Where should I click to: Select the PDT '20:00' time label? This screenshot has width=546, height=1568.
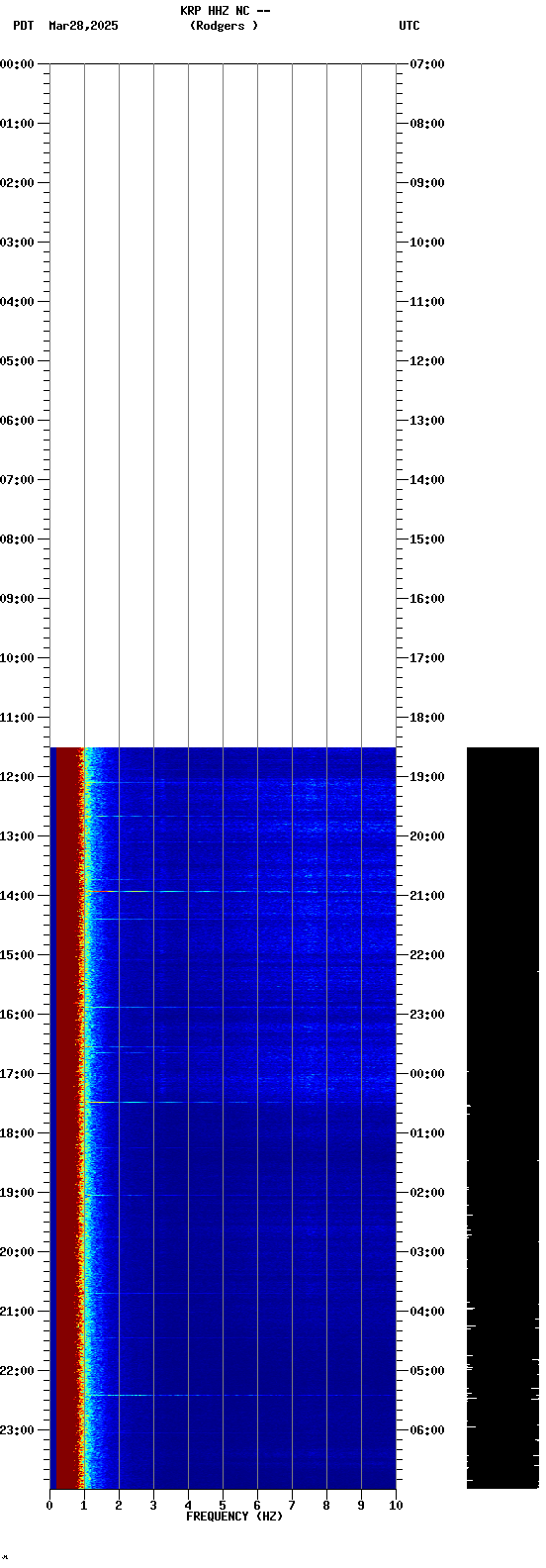[17, 1252]
